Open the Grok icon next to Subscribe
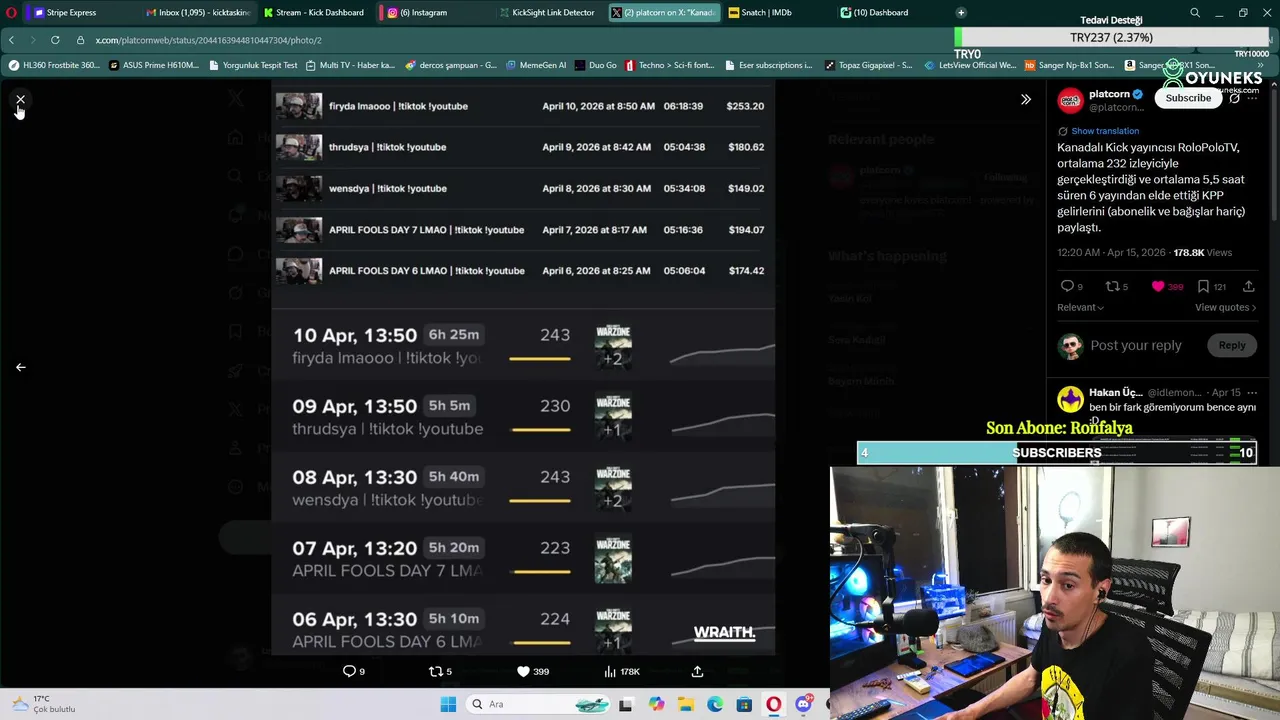This screenshot has width=1280, height=720. click(1235, 98)
